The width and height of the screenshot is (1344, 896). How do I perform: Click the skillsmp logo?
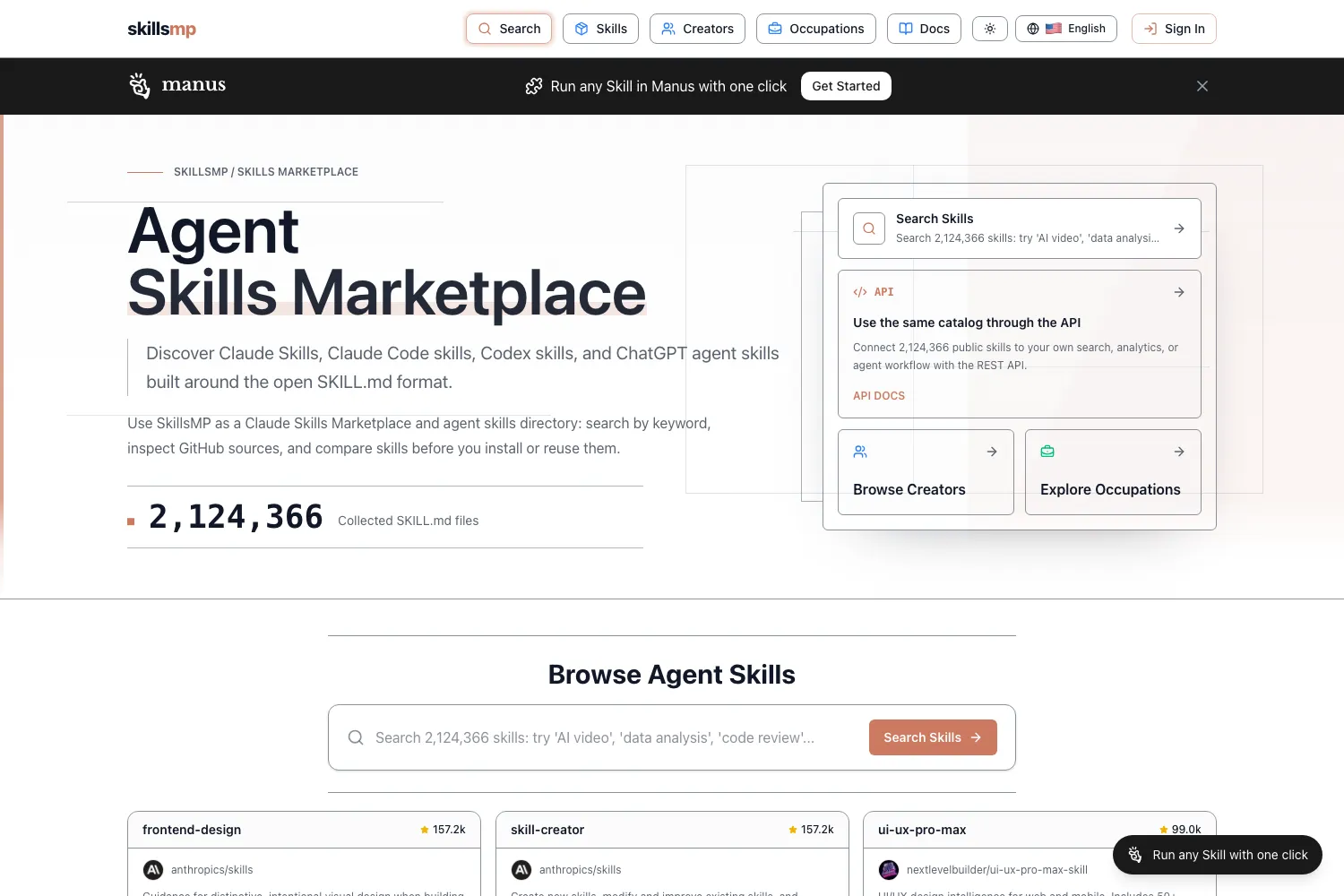coord(162,29)
